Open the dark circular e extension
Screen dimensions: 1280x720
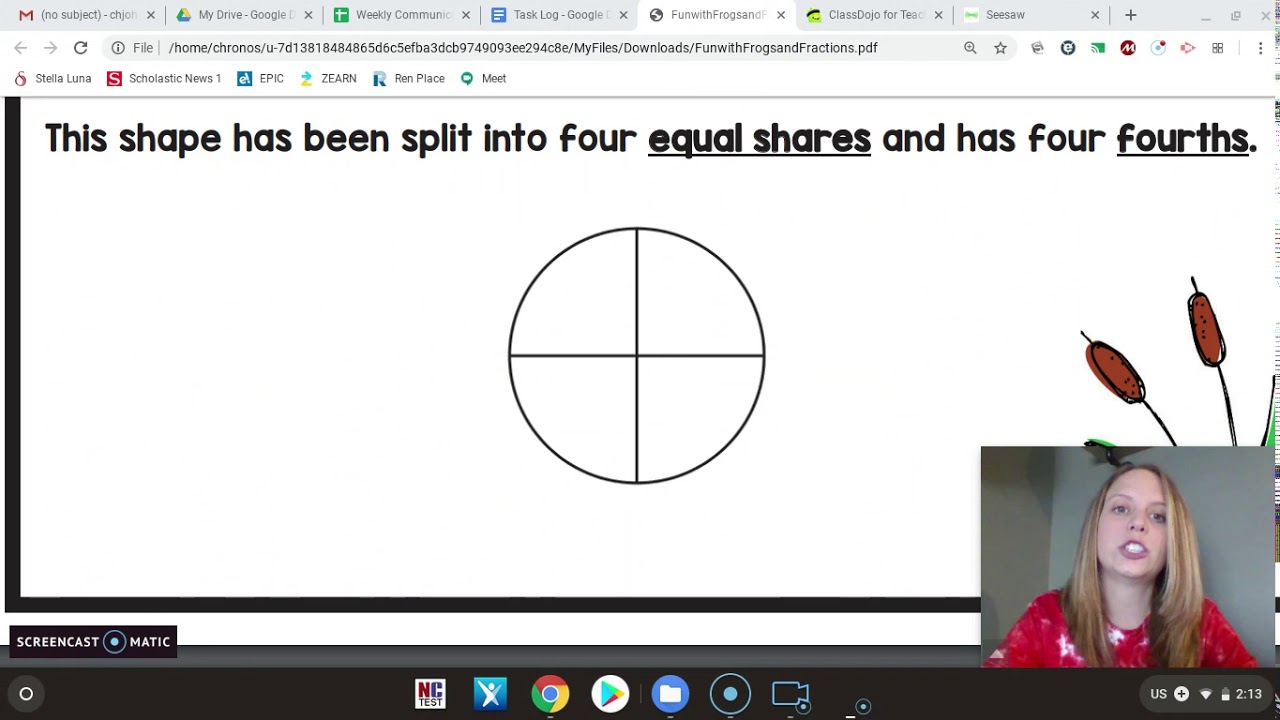click(1068, 48)
